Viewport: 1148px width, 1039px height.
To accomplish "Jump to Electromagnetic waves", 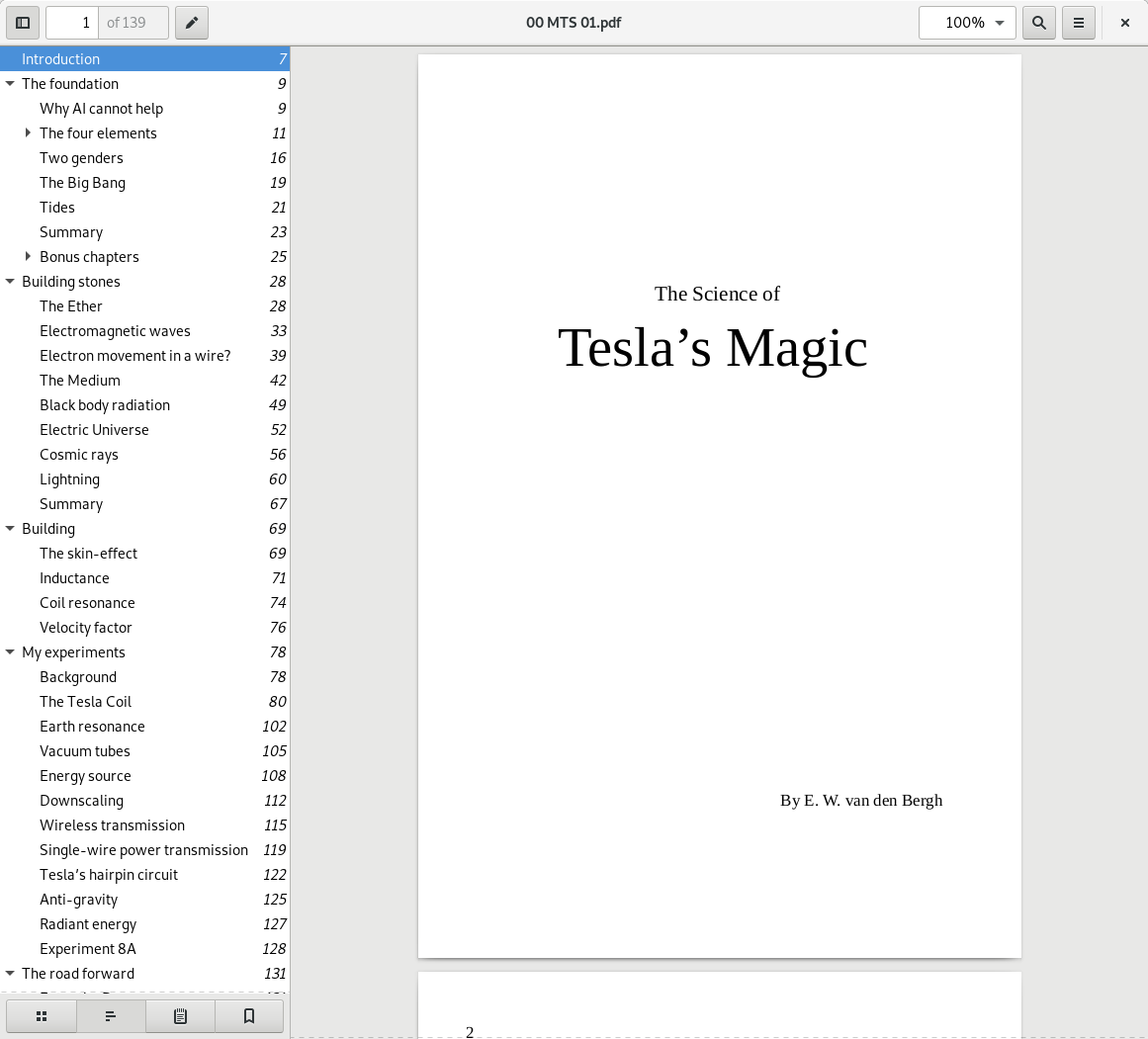I will click(x=145, y=331).
